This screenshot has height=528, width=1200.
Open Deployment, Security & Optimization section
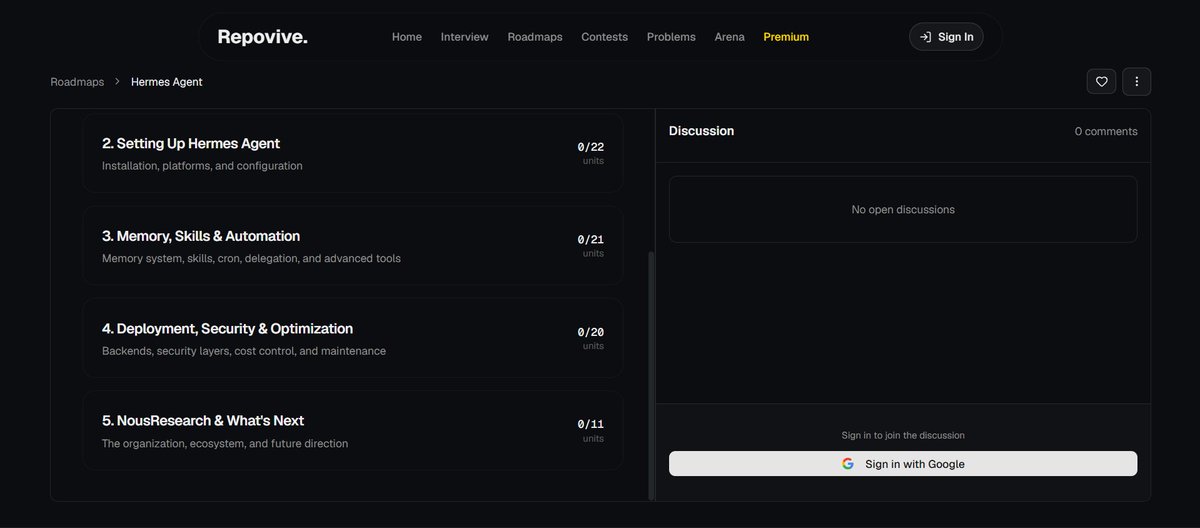coord(353,338)
